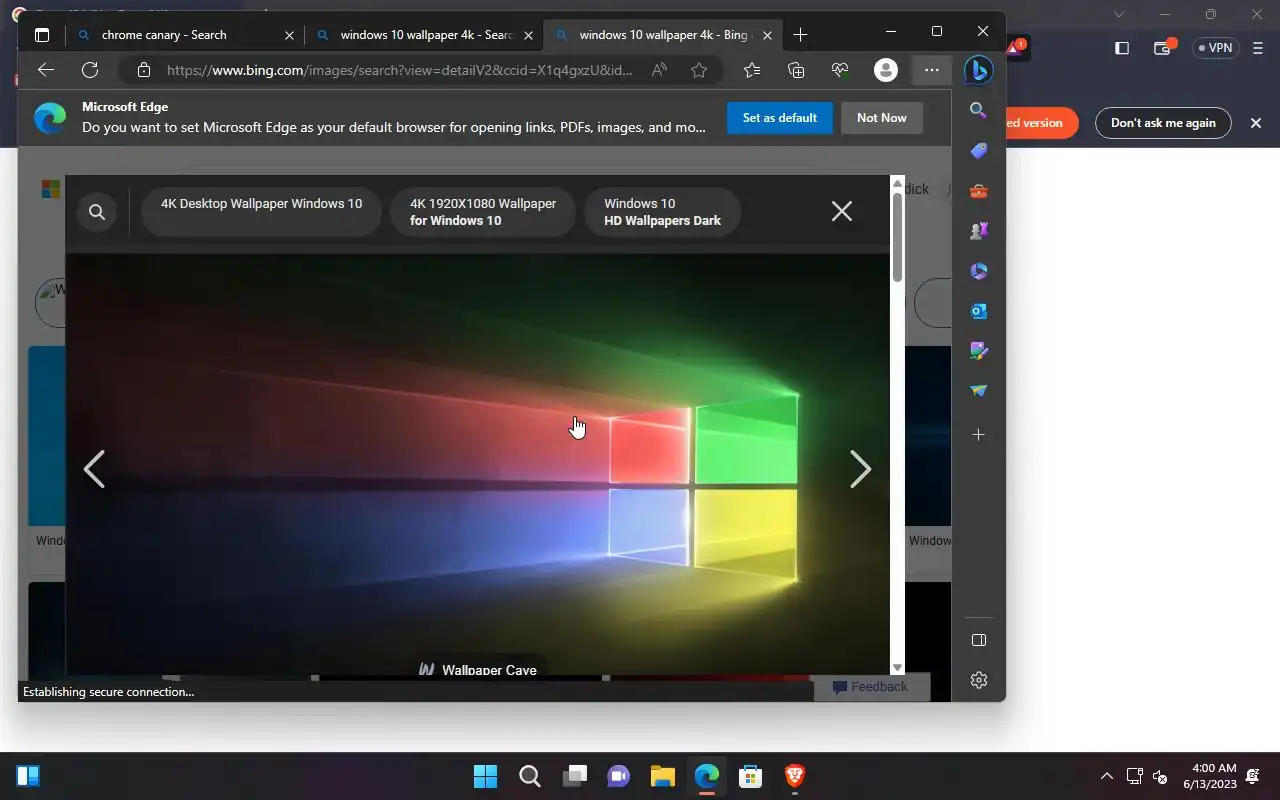
Task: Click the scrollbar up arrow in the viewer
Action: coord(897,184)
